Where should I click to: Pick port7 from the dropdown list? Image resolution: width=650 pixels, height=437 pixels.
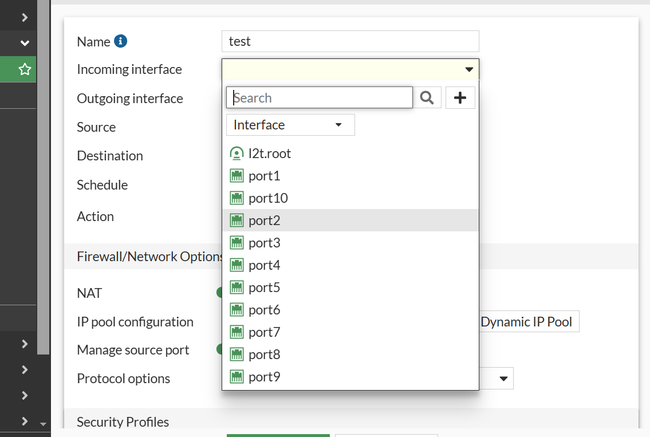[x=264, y=332]
